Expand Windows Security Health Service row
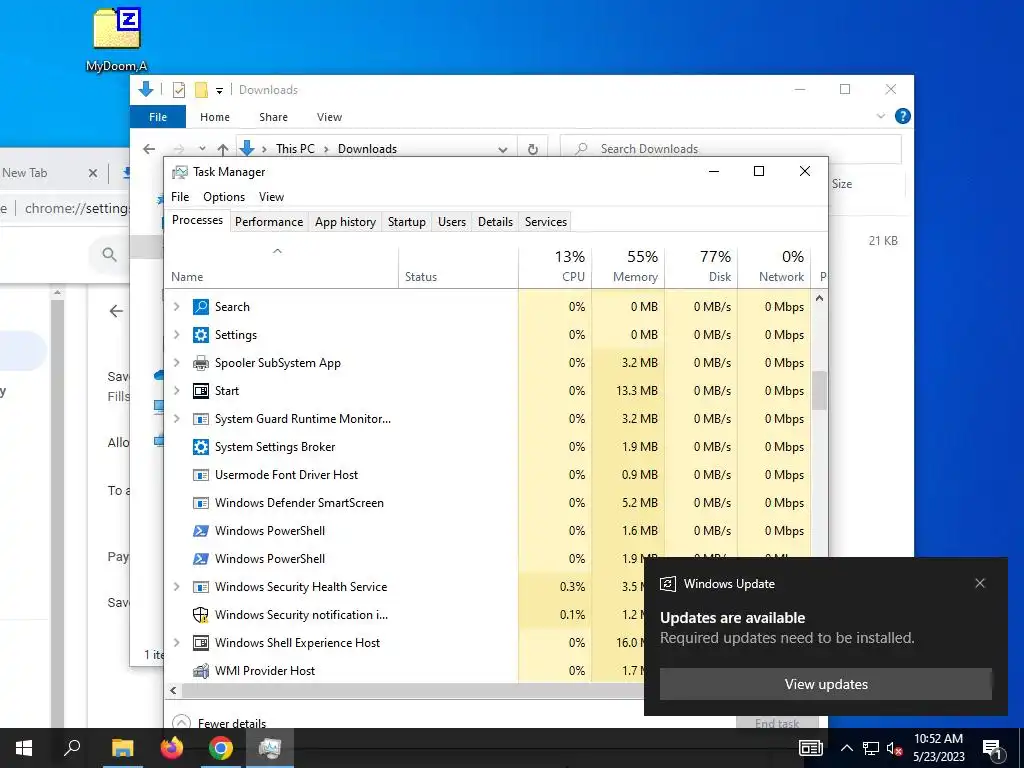This screenshot has height=768, width=1024. coord(176,586)
